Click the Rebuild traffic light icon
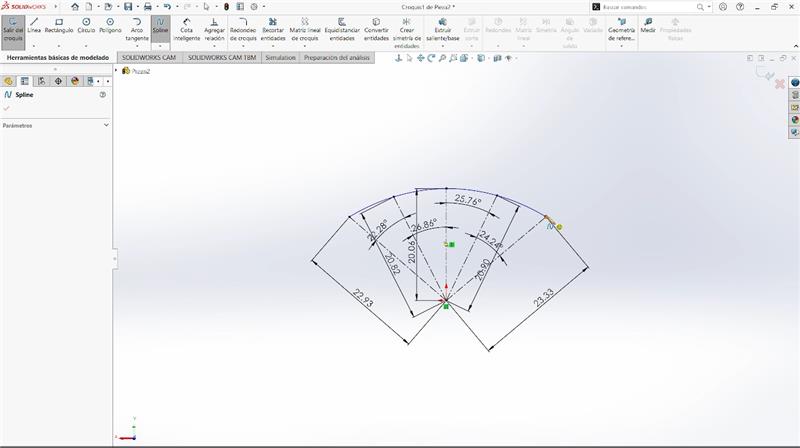This screenshot has height=448, width=800. tap(227, 7)
